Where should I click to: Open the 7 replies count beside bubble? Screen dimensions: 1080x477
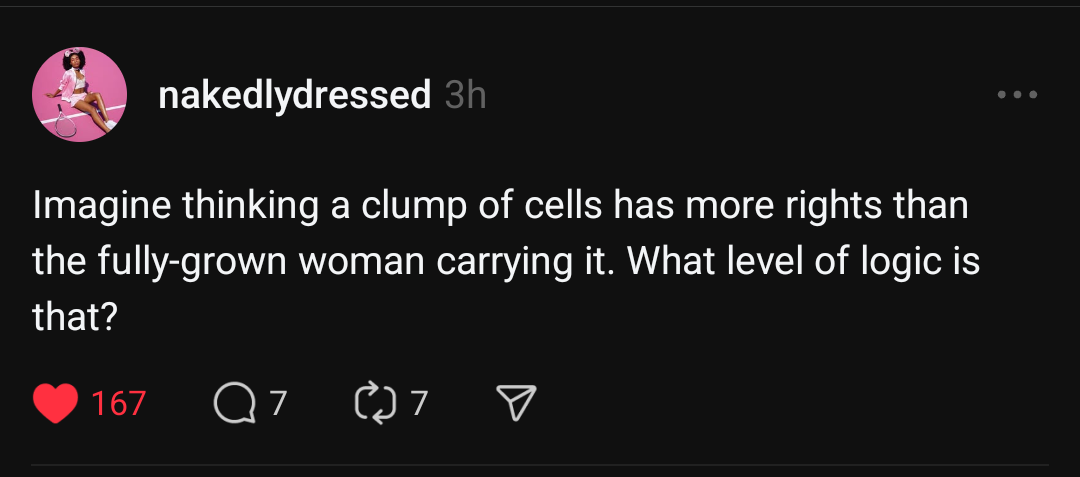point(277,403)
